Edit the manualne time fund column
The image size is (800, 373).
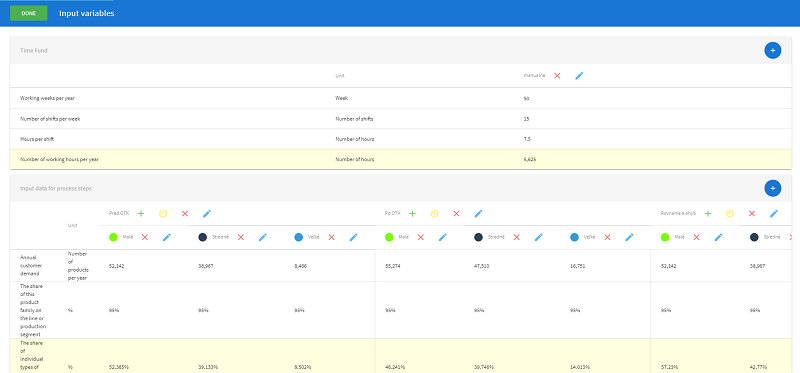[579, 76]
